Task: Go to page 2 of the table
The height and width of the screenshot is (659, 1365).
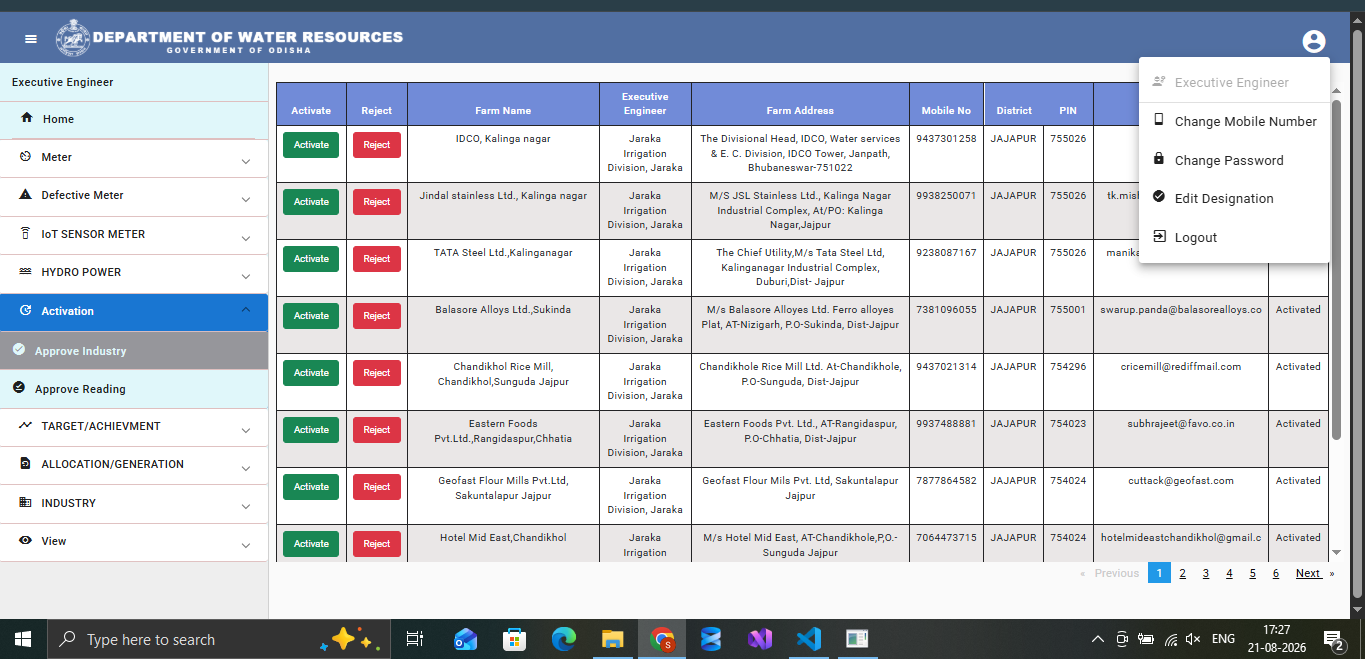Action: pyautogui.click(x=1182, y=573)
